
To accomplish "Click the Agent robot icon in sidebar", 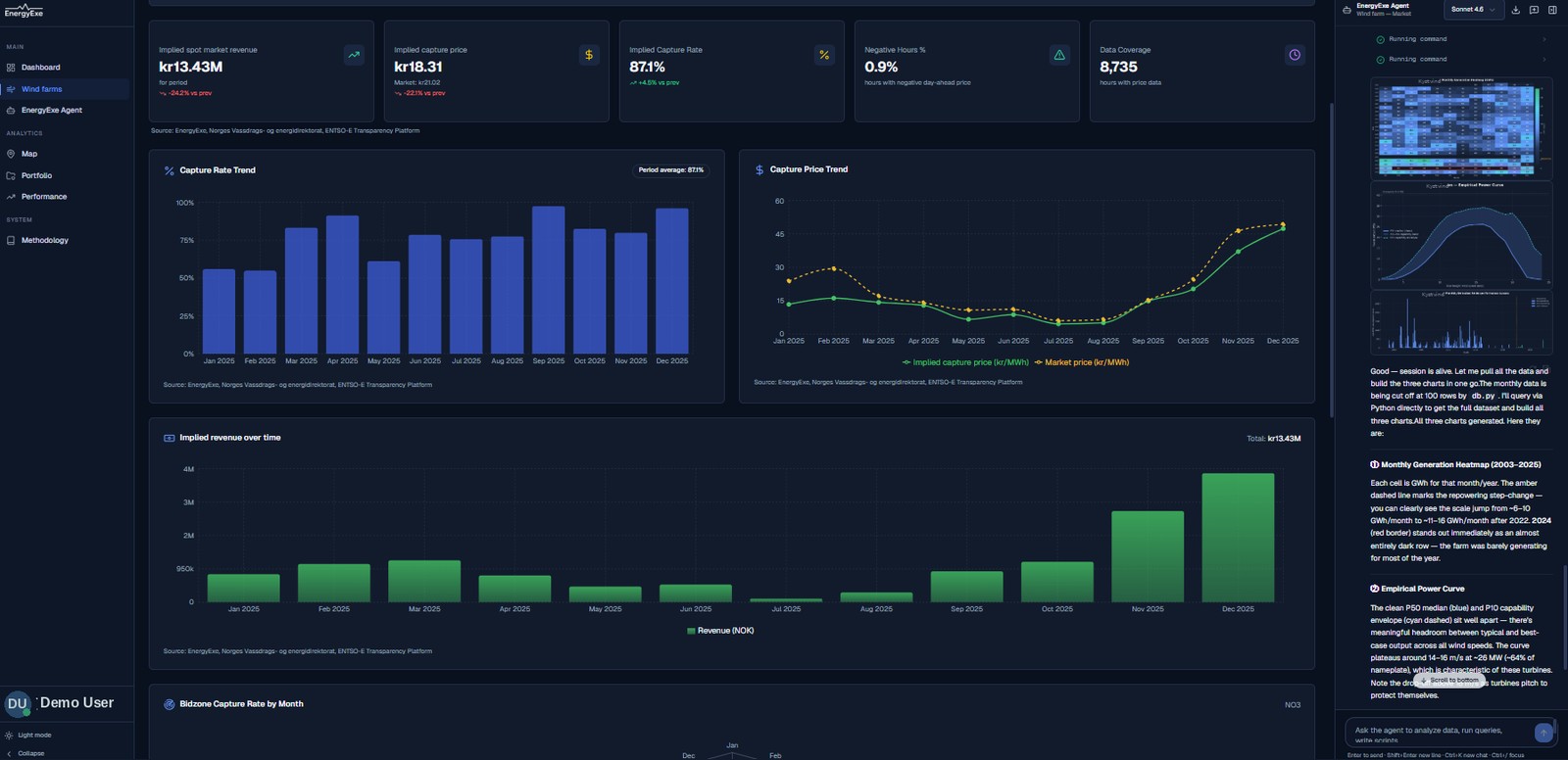I will [x=11, y=111].
